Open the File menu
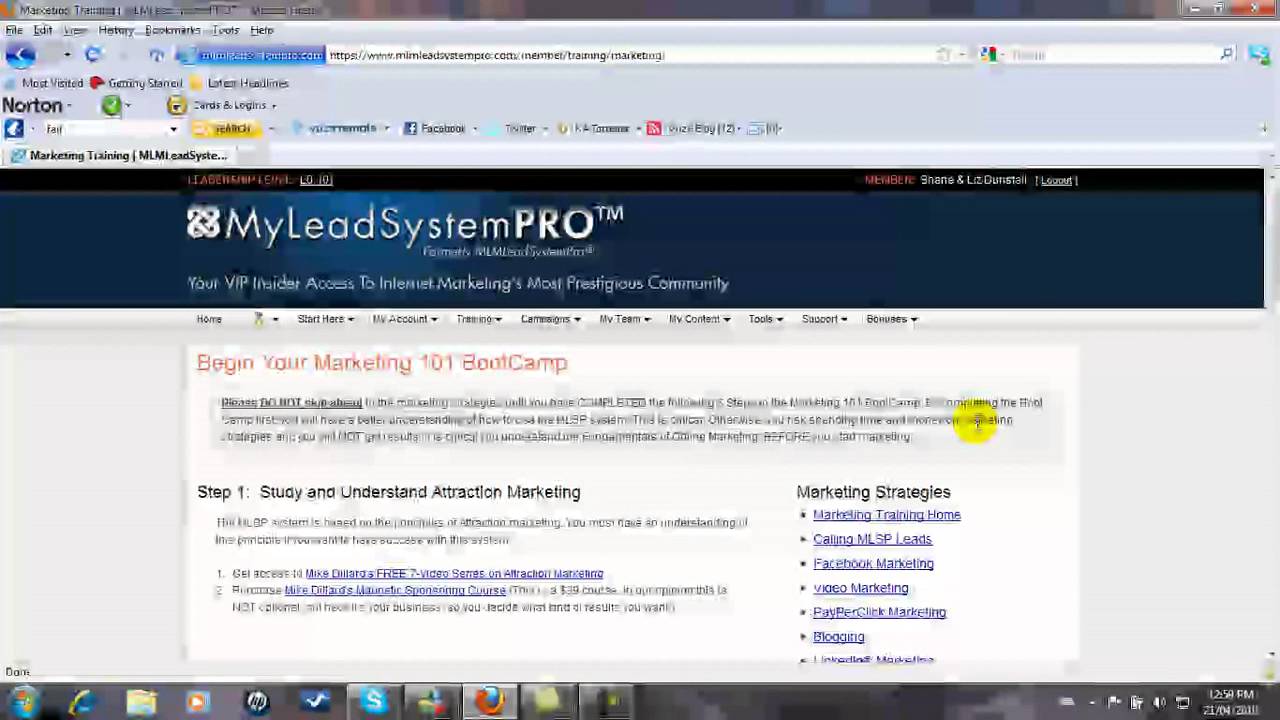The height and width of the screenshot is (720, 1280). pyautogui.click(x=14, y=30)
